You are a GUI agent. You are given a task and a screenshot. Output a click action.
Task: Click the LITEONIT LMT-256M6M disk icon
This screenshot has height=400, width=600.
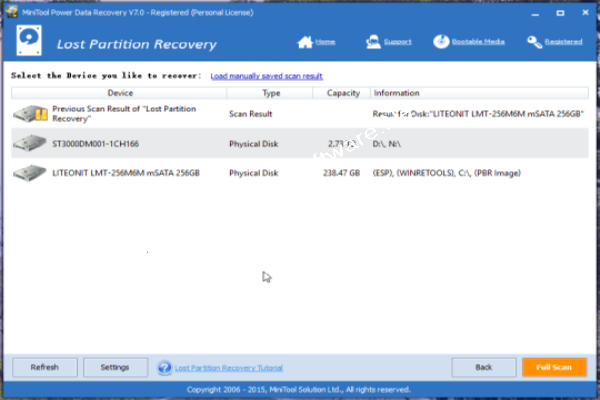[30, 173]
